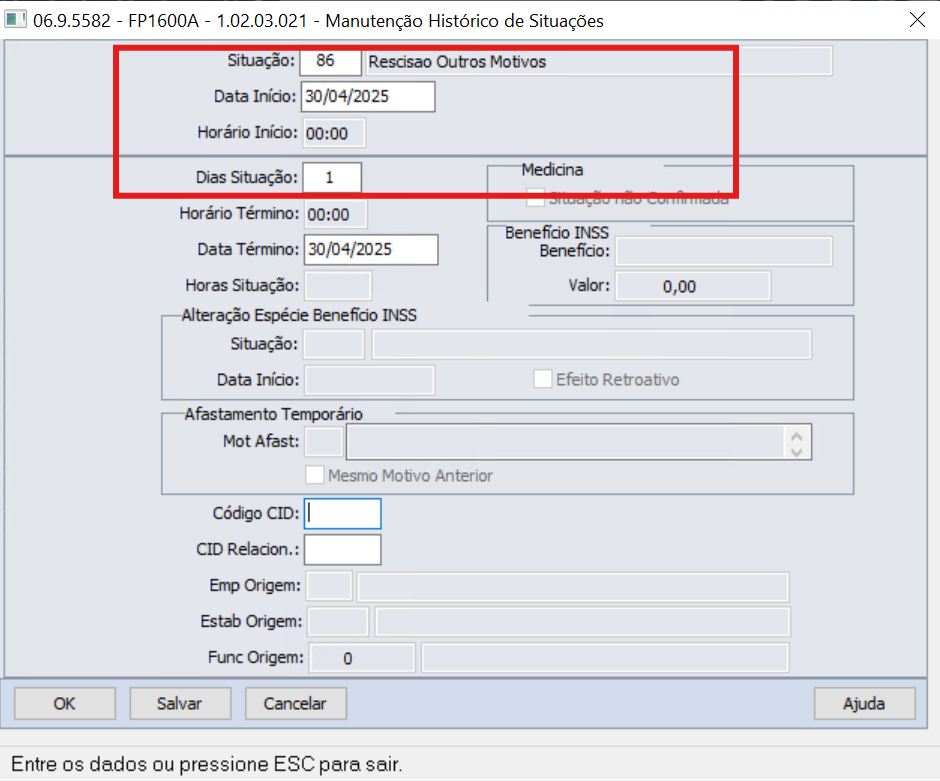Click the Data Início field under Alteração Espécie

(x=369, y=380)
